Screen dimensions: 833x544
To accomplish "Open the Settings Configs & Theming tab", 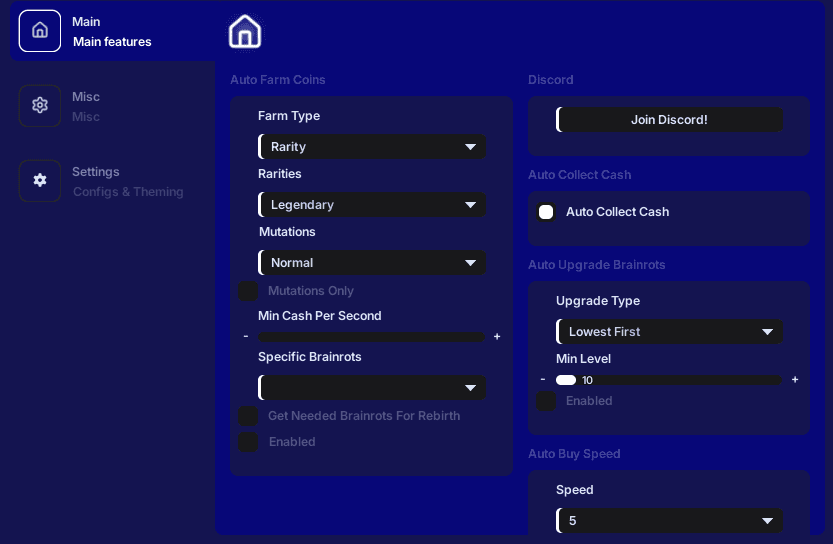I will tap(127, 181).
